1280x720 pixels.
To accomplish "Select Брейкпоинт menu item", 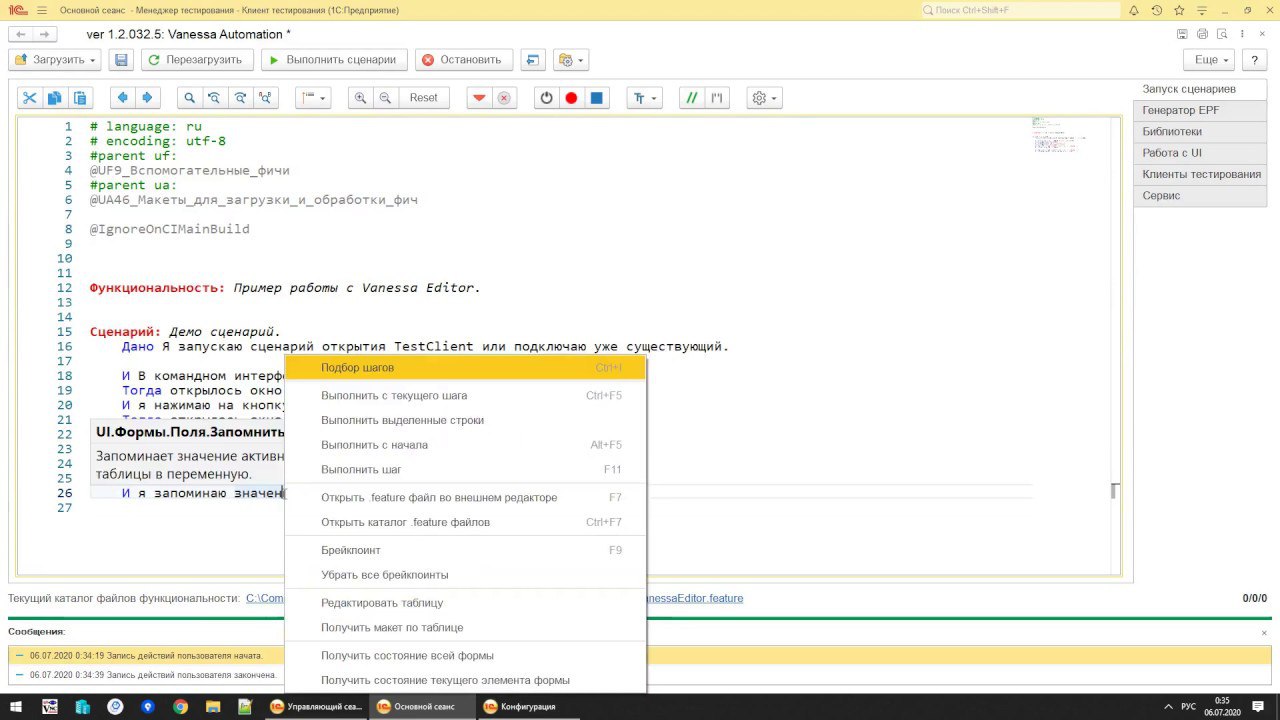I will coord(466,550).
